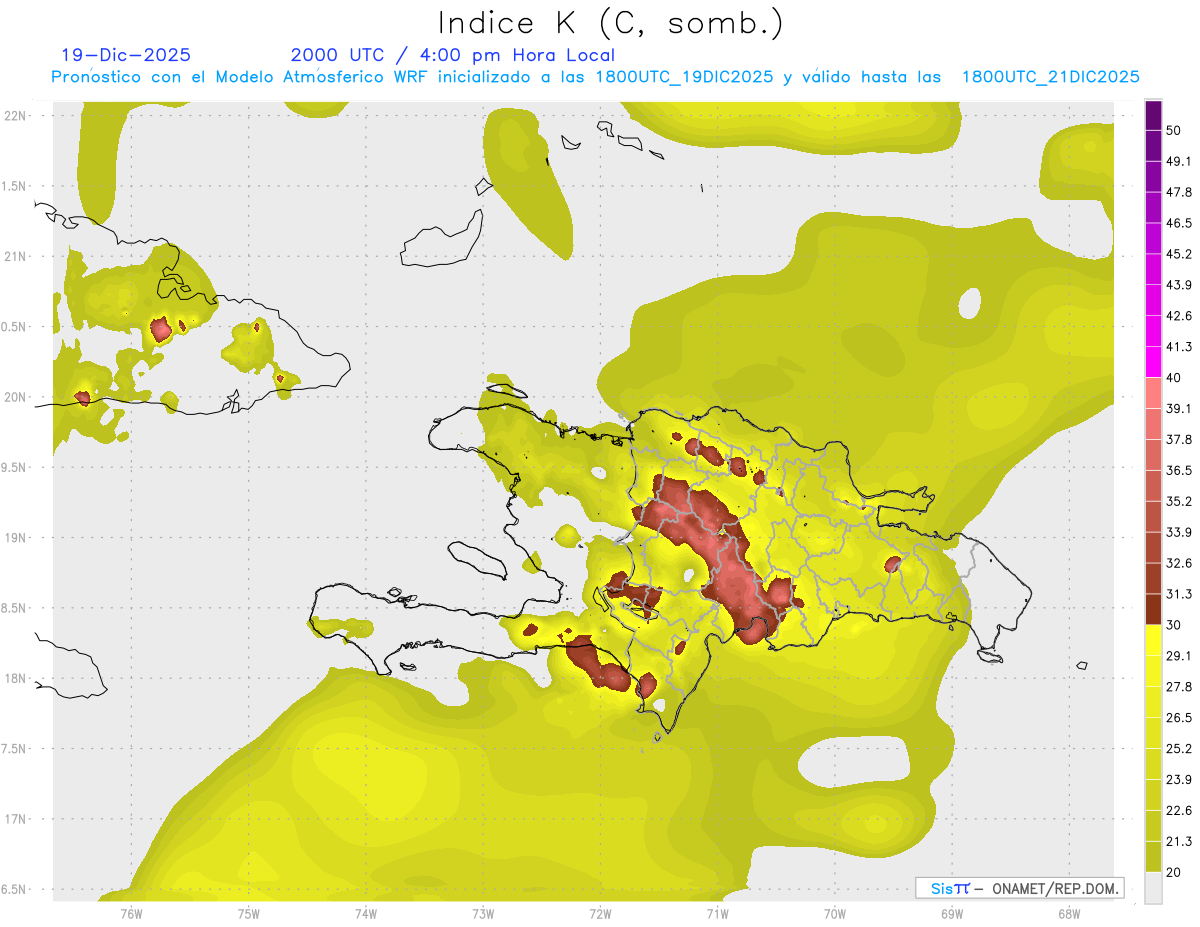Click the "21.3" color scale label
The width and height of the screenshot is (1200, 927).
click(x=1178, y=842)
